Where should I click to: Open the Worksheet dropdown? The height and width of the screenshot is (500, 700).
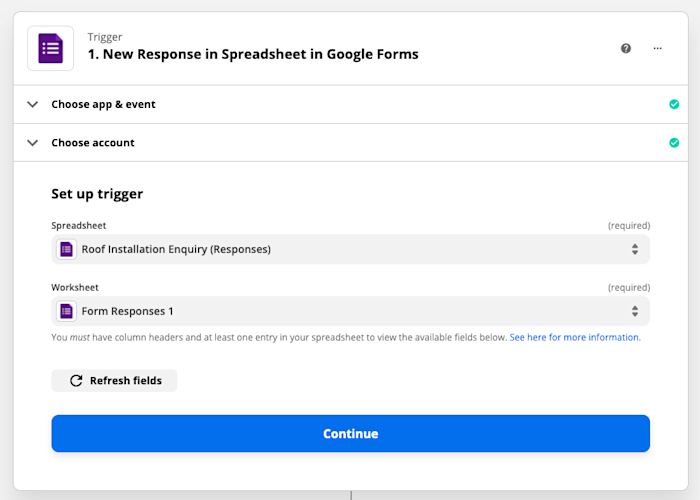[350, 311]
